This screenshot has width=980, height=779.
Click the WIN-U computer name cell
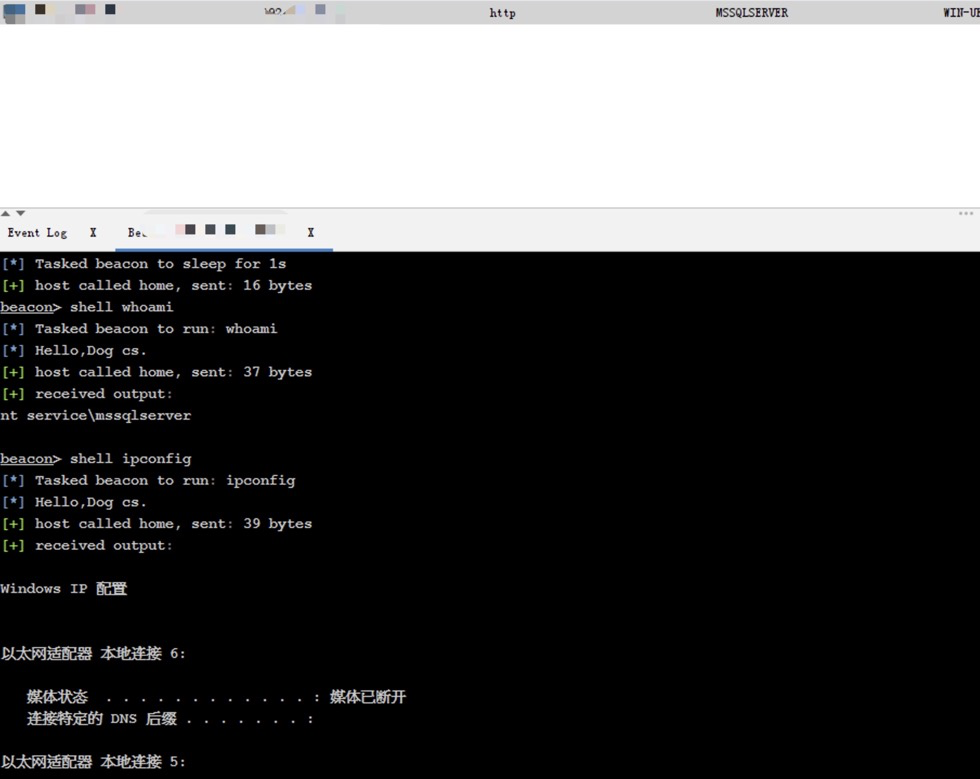coord(960,13)
